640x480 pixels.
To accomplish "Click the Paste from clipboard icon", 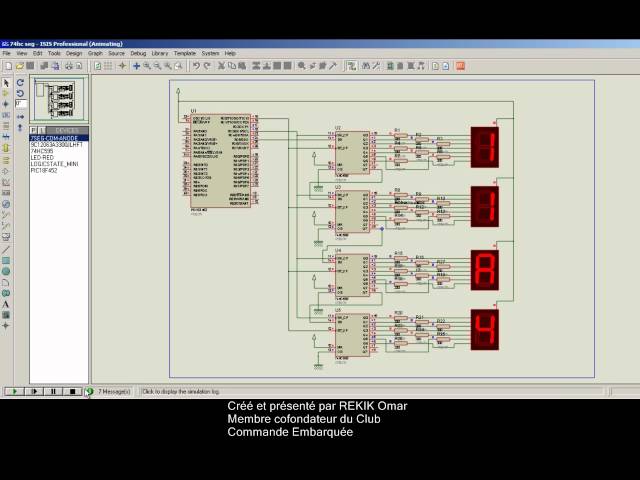I will point(242,66).
